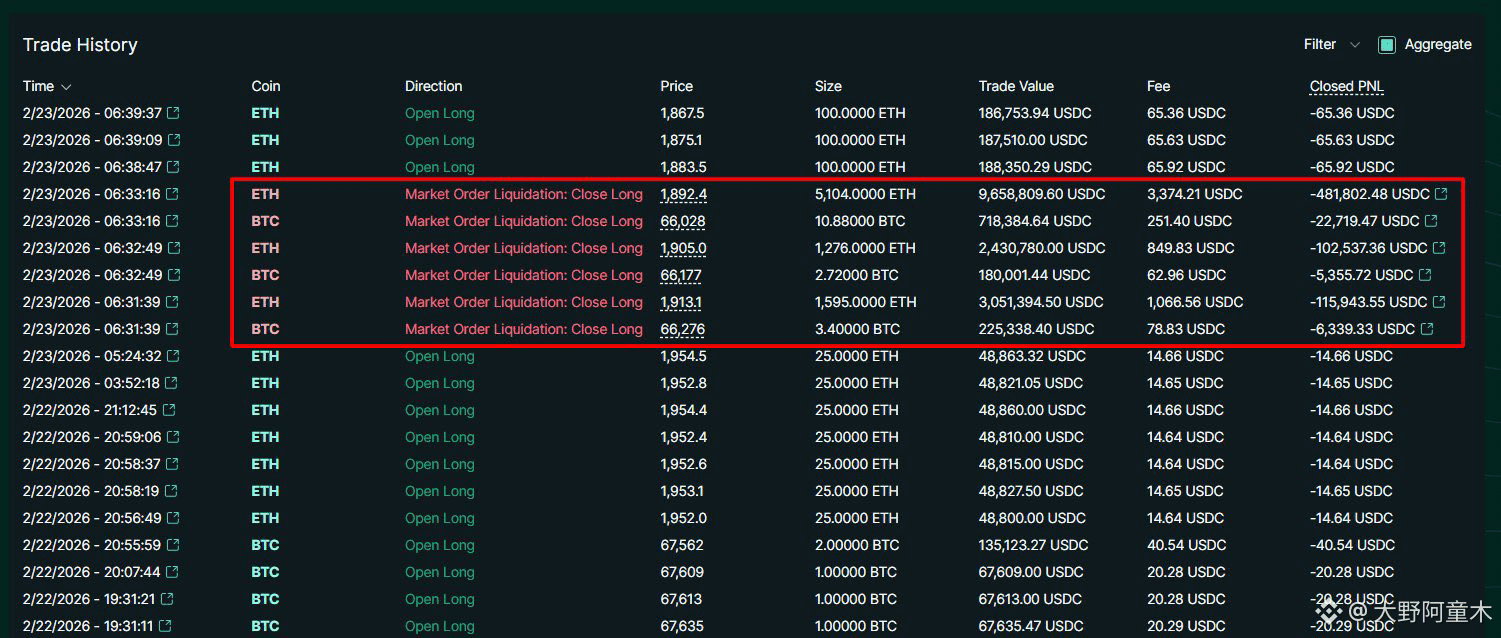Select trade value 9,658,809.60 USDC
This screenshot has width=1501, height=638.
pos(1042,194)
